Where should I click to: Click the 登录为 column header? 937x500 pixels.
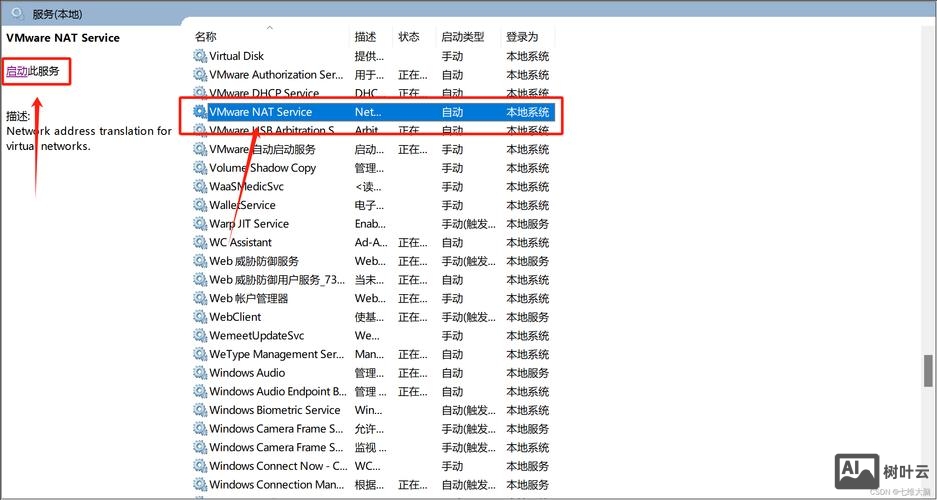pos(522,37)
